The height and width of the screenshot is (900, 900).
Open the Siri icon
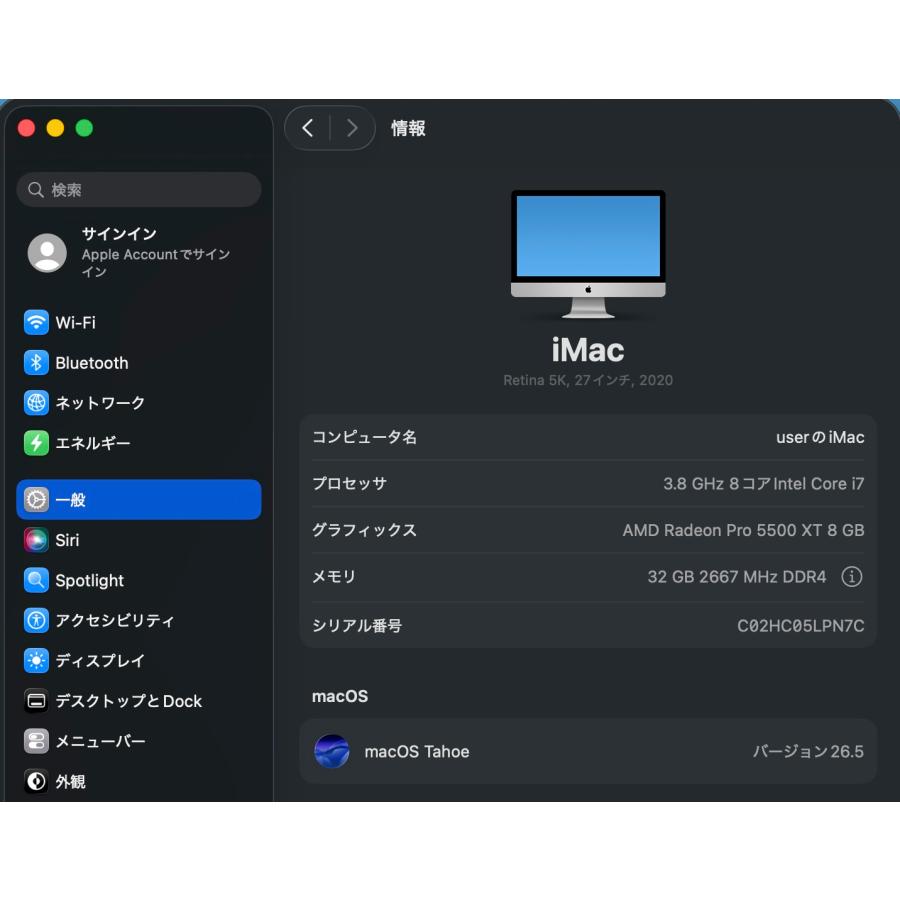pyautogui.click(x=36, y=540)
